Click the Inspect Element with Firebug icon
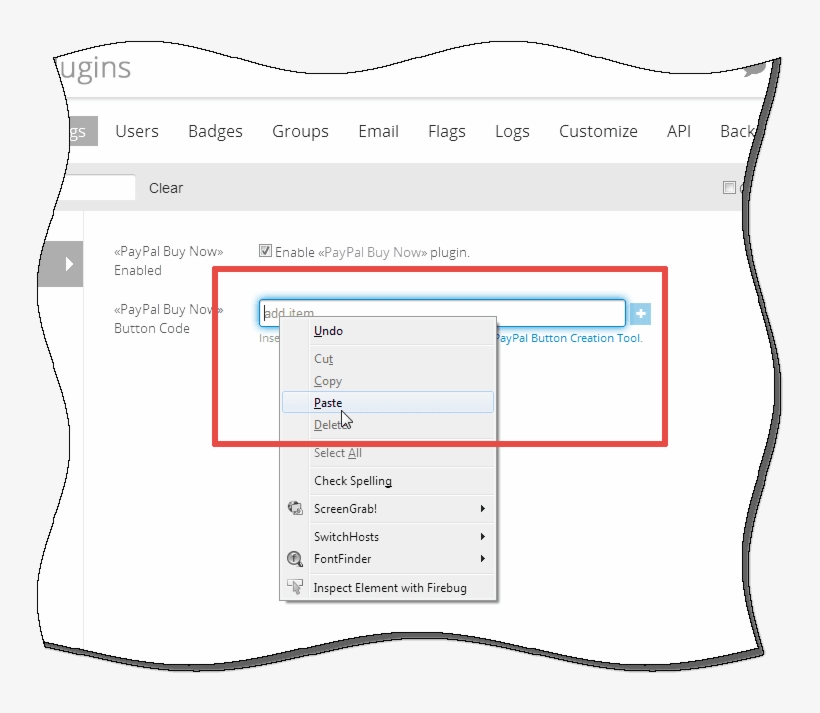This screenshot has width=820, height=713. coord(296,588)
